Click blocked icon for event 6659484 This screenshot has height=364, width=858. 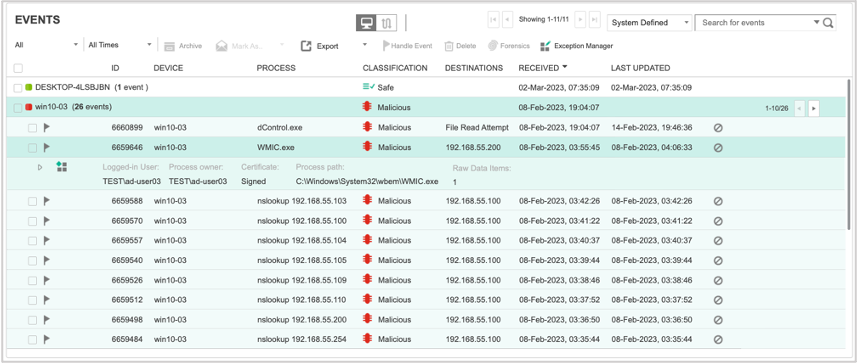pos(718,339)
